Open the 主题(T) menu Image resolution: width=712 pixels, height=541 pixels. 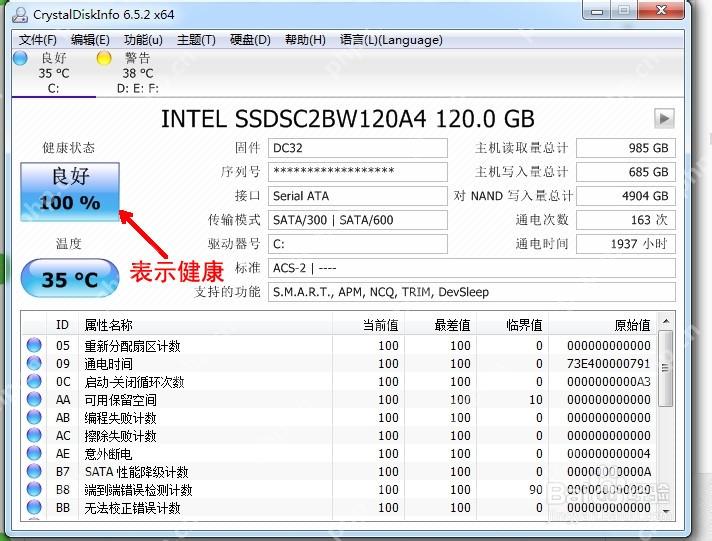tap(196, 40)
